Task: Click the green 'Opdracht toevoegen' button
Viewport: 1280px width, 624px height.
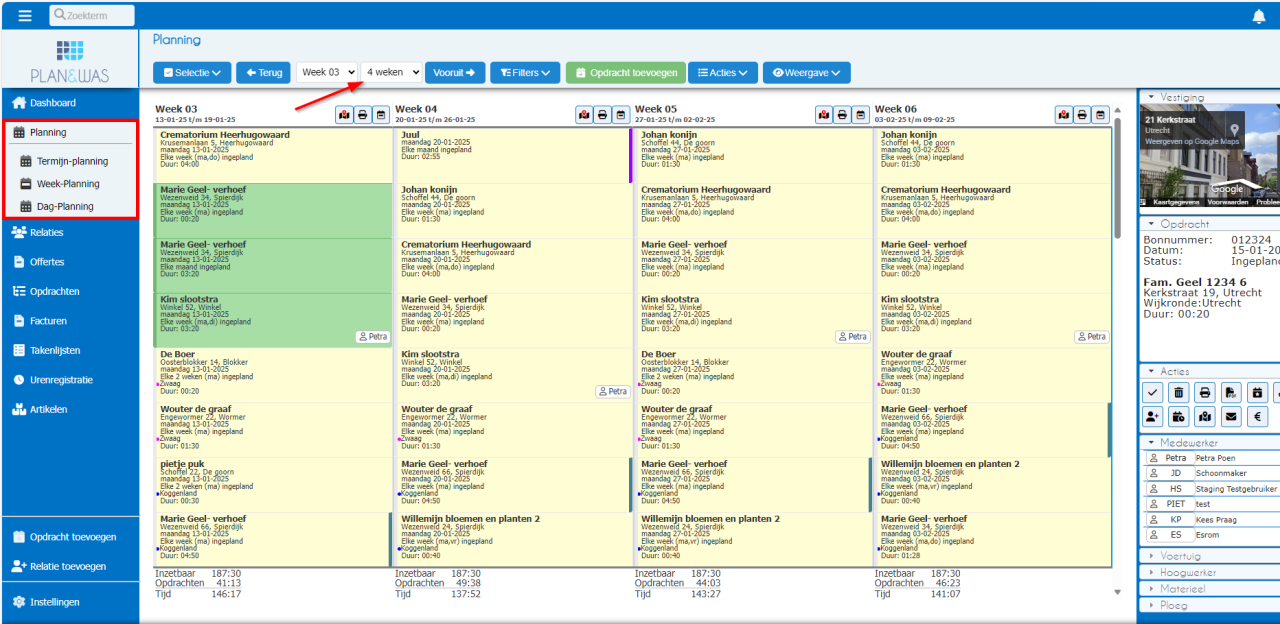Action: click(625, 73)
